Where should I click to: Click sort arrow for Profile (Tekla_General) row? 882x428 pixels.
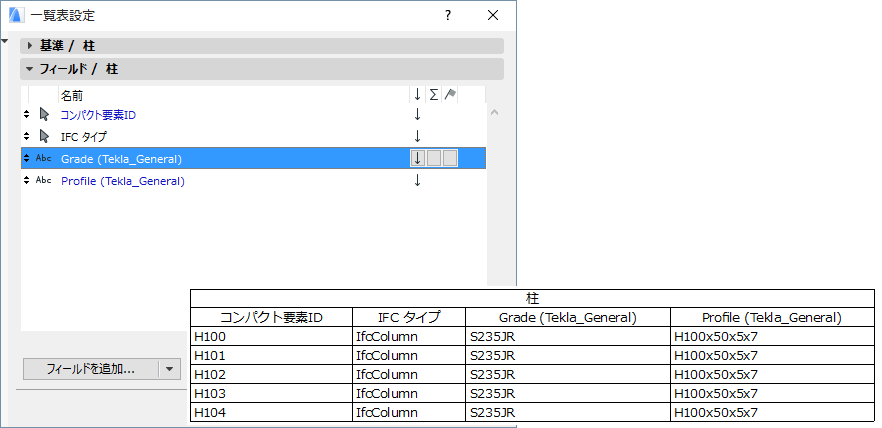pyautogui.click(x=418, y=181)
